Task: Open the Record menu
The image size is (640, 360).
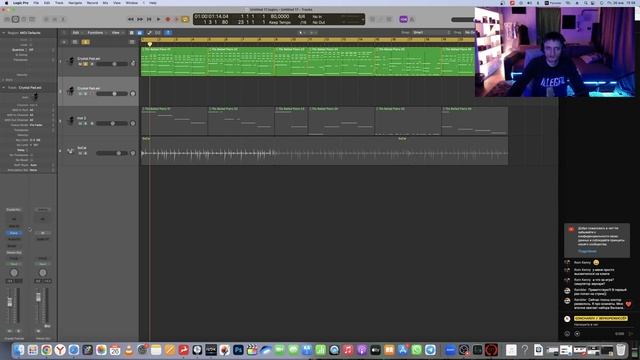Action: 92,3
